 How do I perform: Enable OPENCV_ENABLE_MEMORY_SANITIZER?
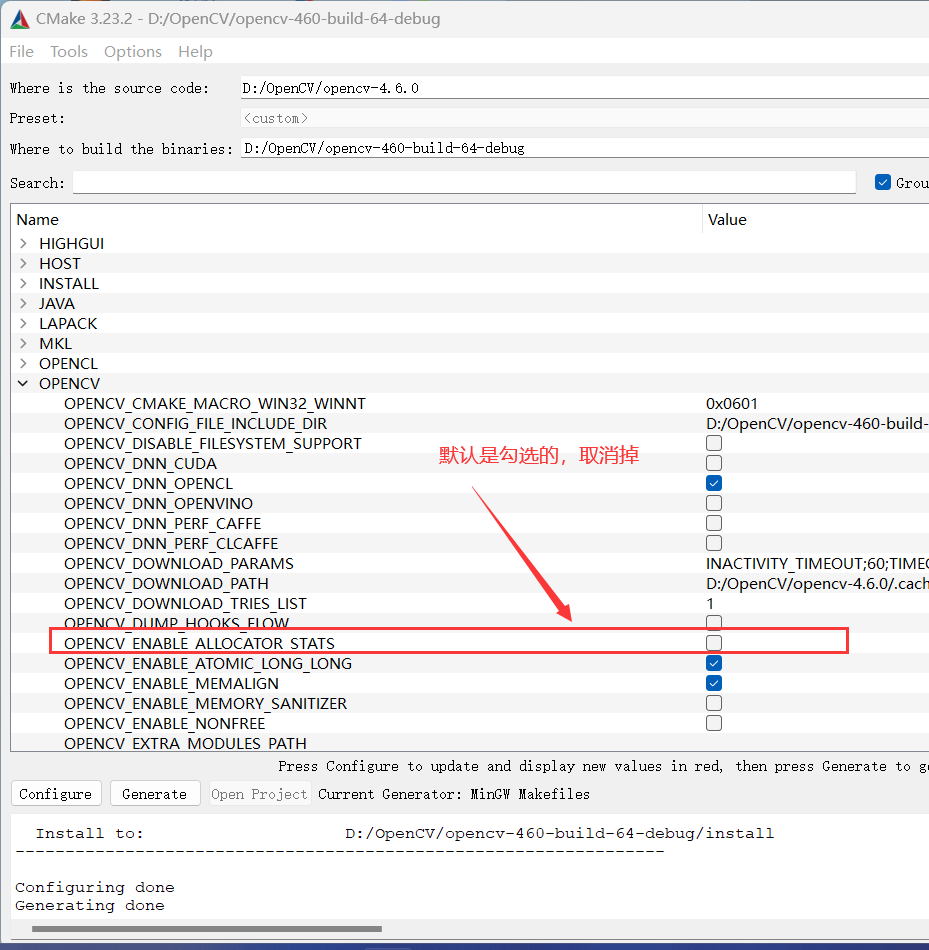[x=714, y=702]
